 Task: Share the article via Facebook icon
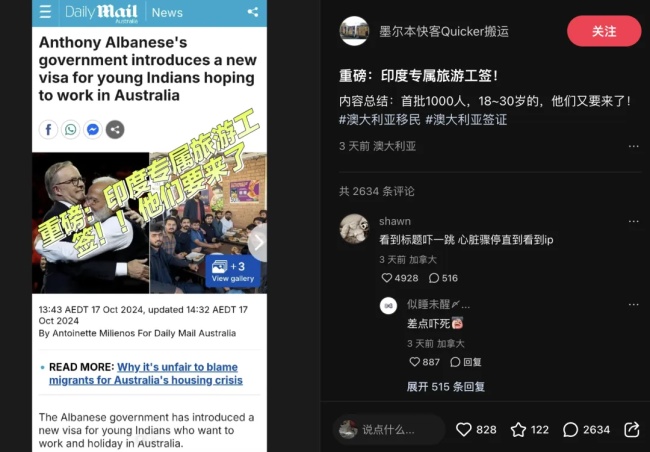(x=49, y=130)
